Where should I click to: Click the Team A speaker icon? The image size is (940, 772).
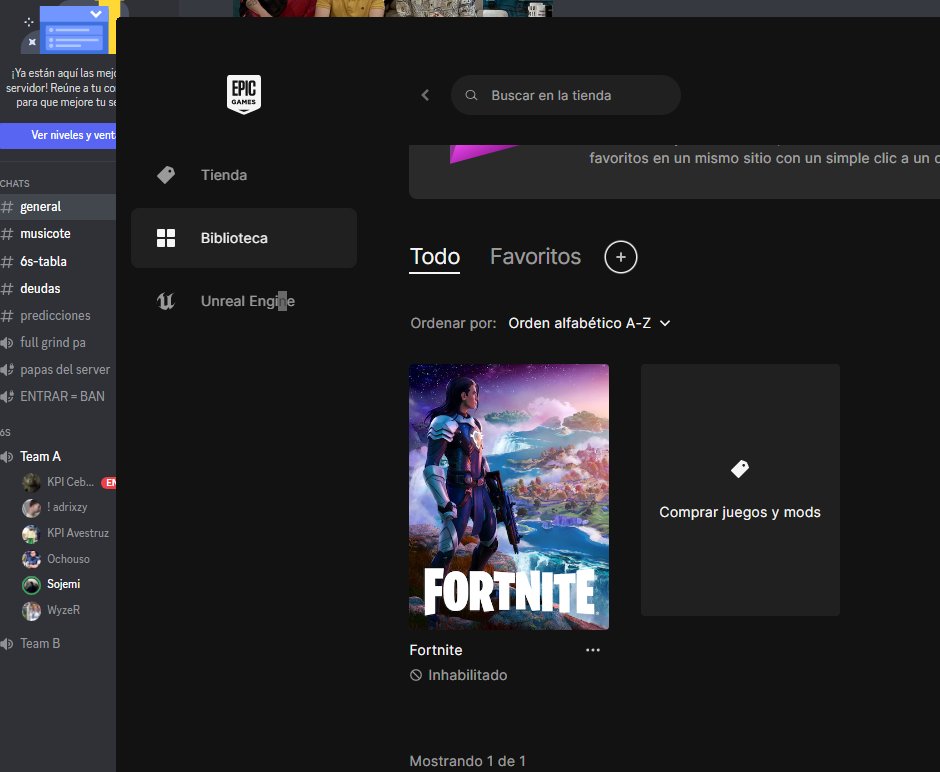tap(6, 457)
